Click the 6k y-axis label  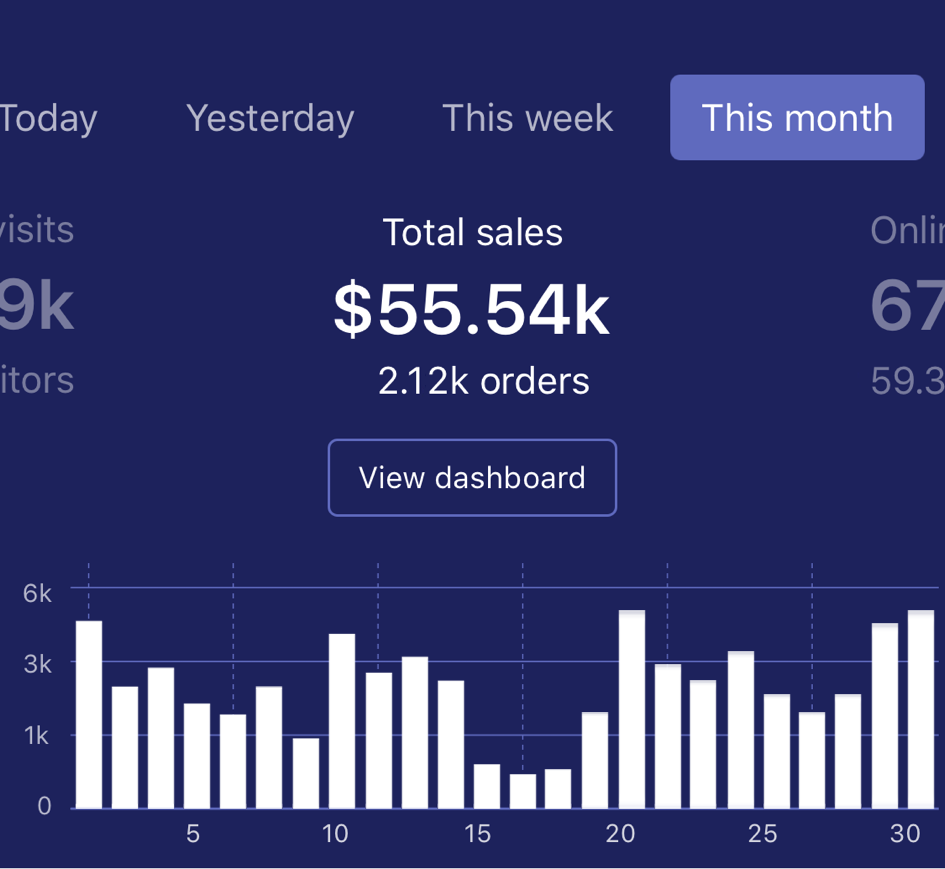click(38, 592)
